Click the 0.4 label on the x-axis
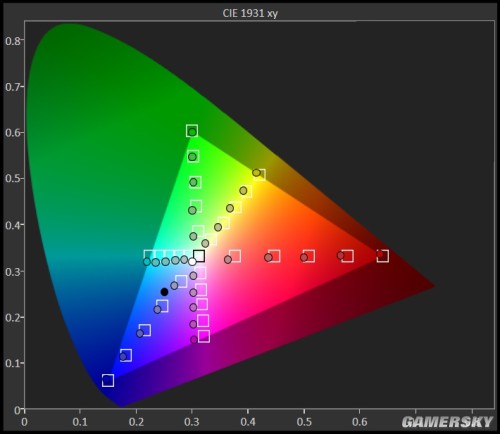The width and height of the screenshot is (500, 434). tap(248, 422)
